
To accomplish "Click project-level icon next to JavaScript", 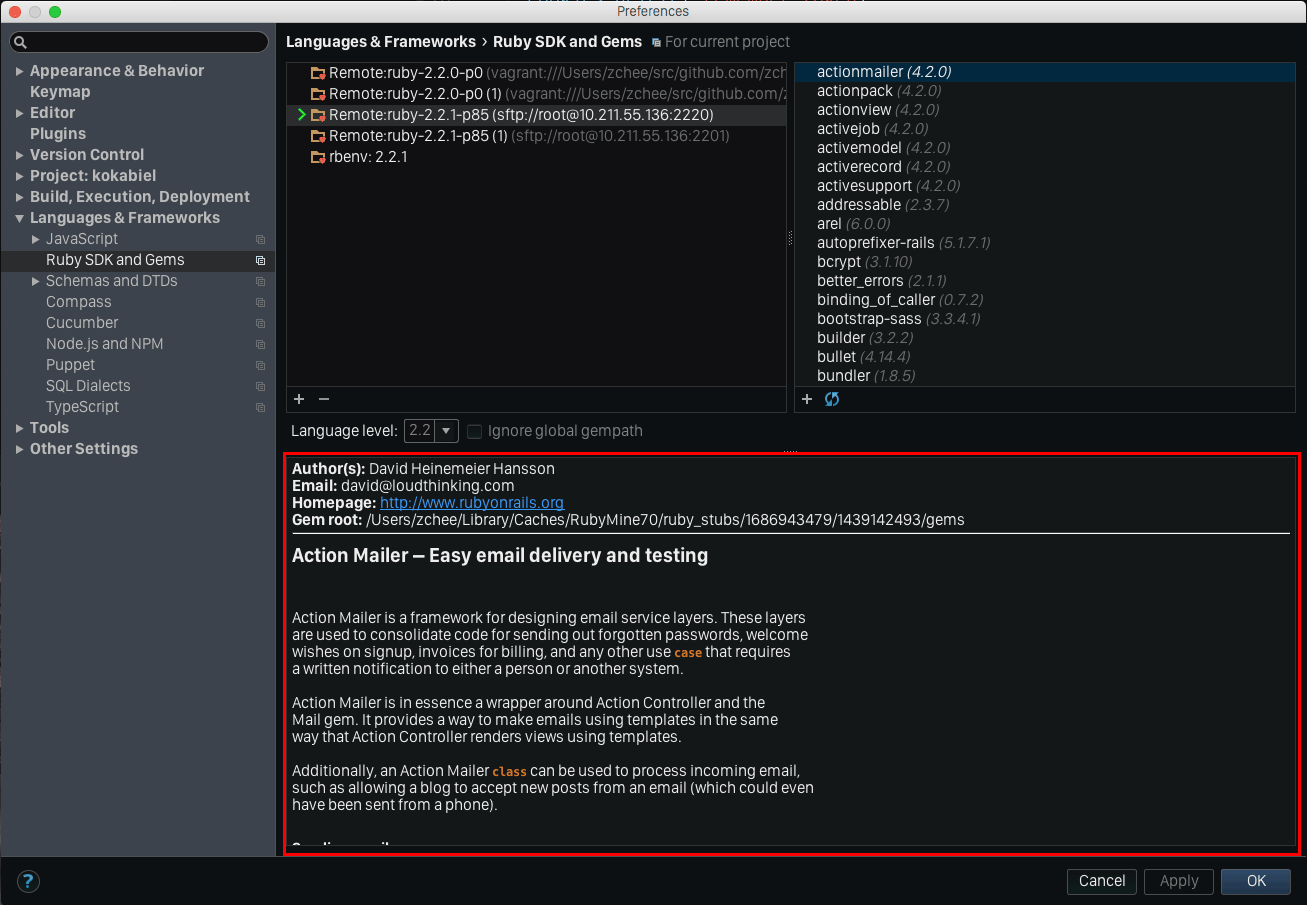I will [260, 239].
